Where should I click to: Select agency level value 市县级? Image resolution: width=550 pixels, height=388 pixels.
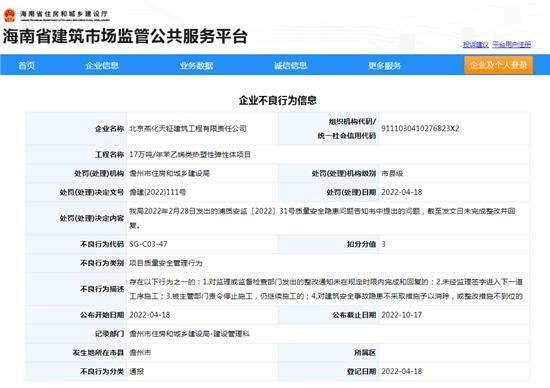point(392,173)
